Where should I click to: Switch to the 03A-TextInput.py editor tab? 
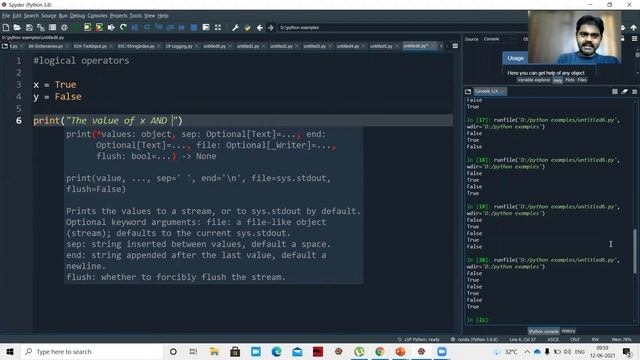click(x=90, y=46)
